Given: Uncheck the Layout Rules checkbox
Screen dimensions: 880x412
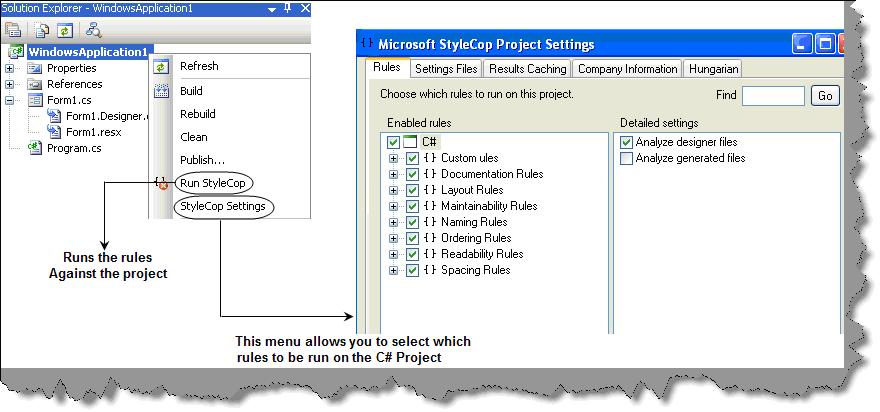Looking at the screenshot, I should 412,190.
